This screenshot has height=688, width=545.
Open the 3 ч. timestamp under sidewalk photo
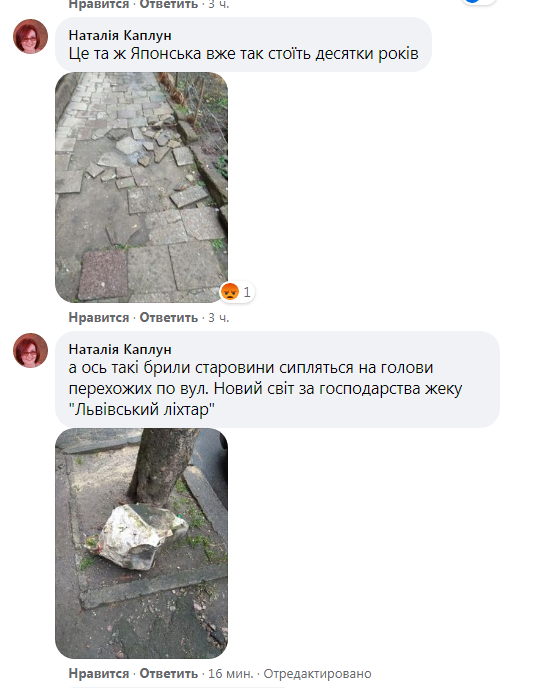(x=219, y=317)
